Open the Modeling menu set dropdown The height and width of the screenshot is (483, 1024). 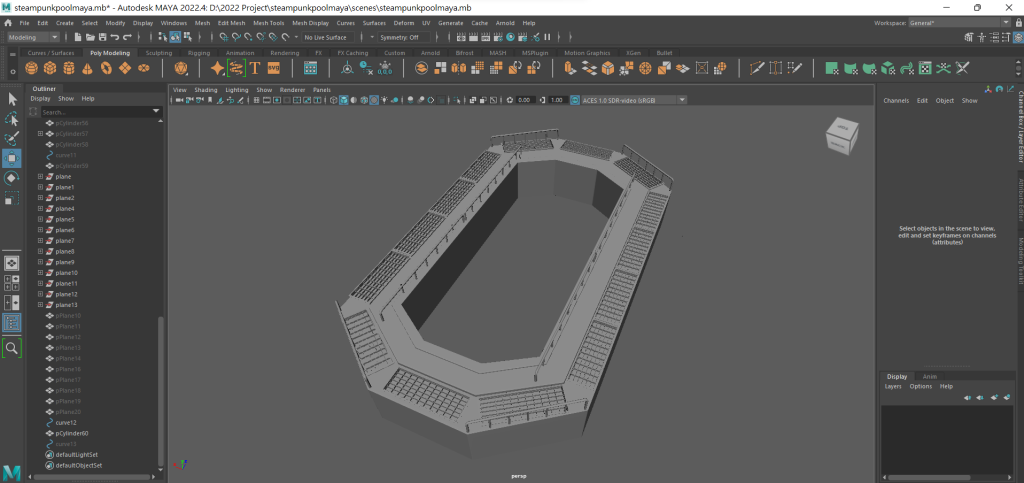tap(33, 37)
